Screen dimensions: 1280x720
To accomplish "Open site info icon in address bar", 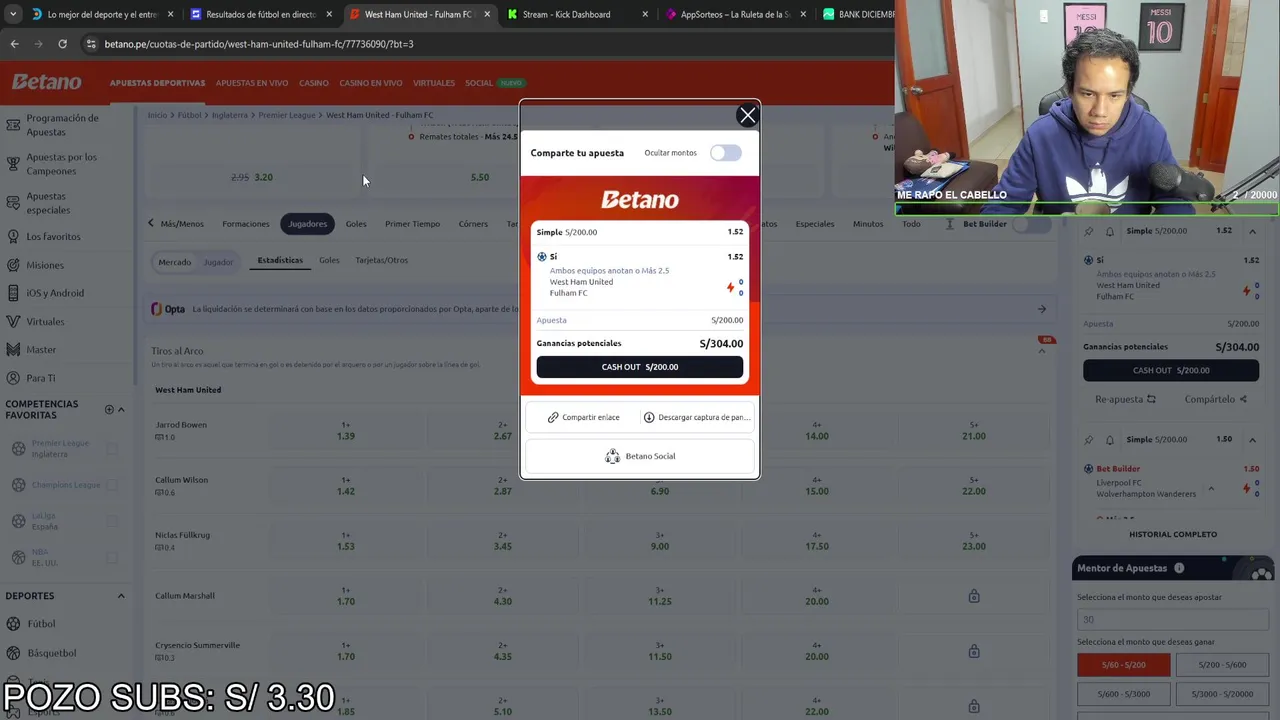I will pyautogui.click(x=91, y=44).
